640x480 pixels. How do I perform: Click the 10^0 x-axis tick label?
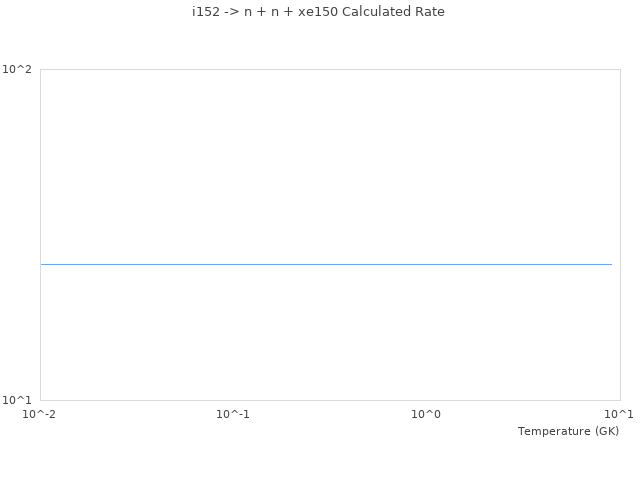point(426,414)
